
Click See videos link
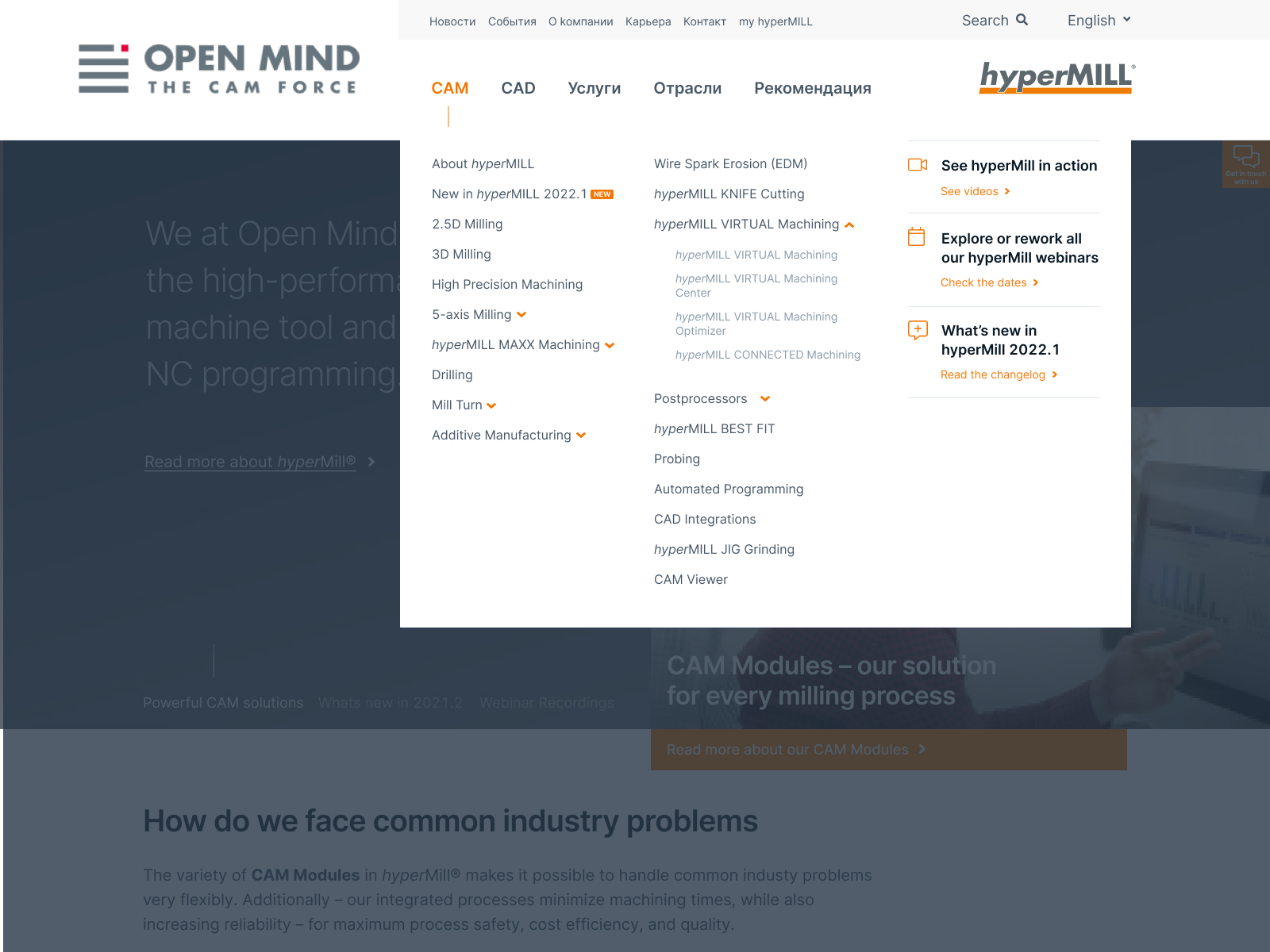(x=976, y=191)
